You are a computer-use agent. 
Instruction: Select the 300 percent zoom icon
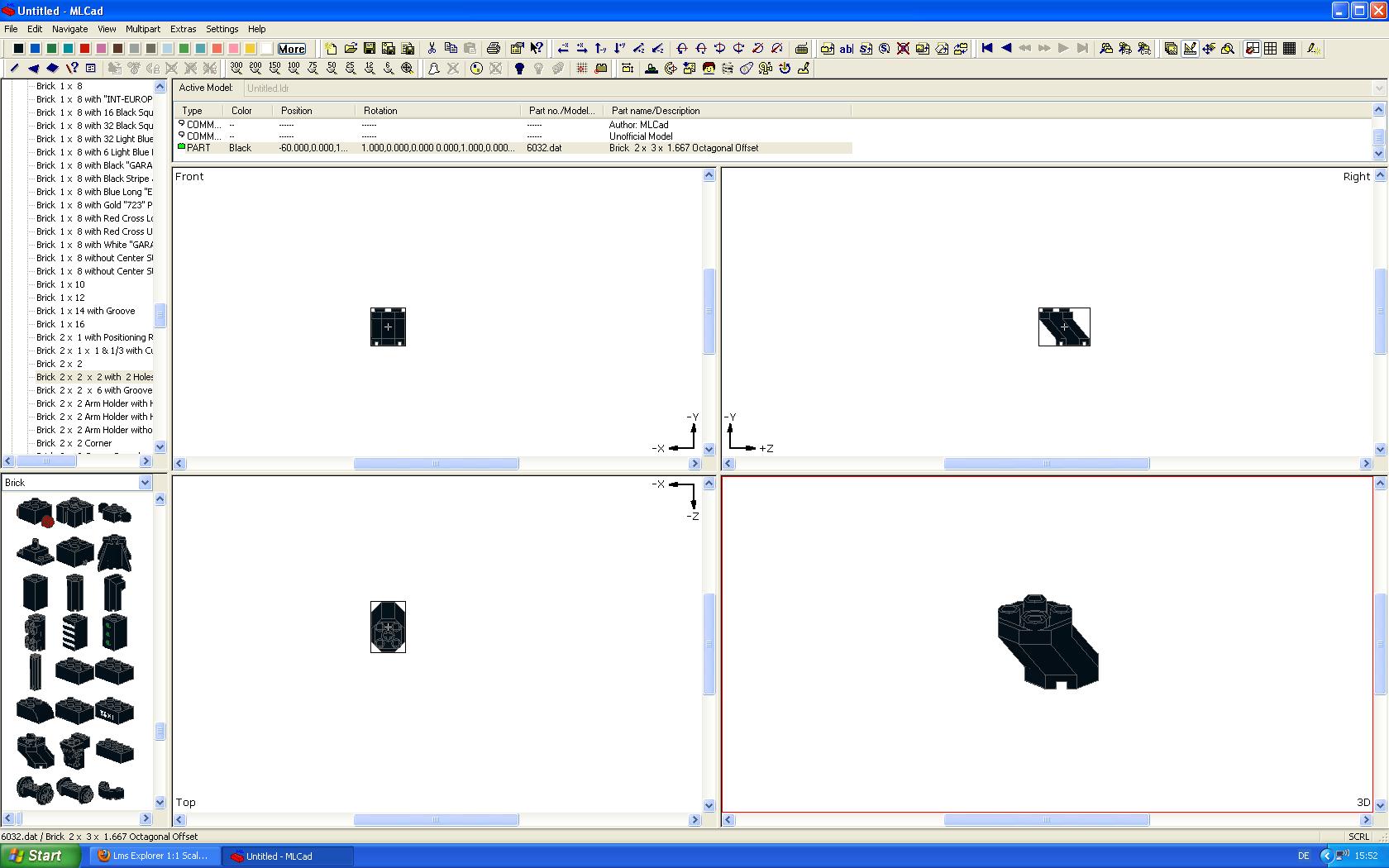pyautogui.click(x=236, y=69)
